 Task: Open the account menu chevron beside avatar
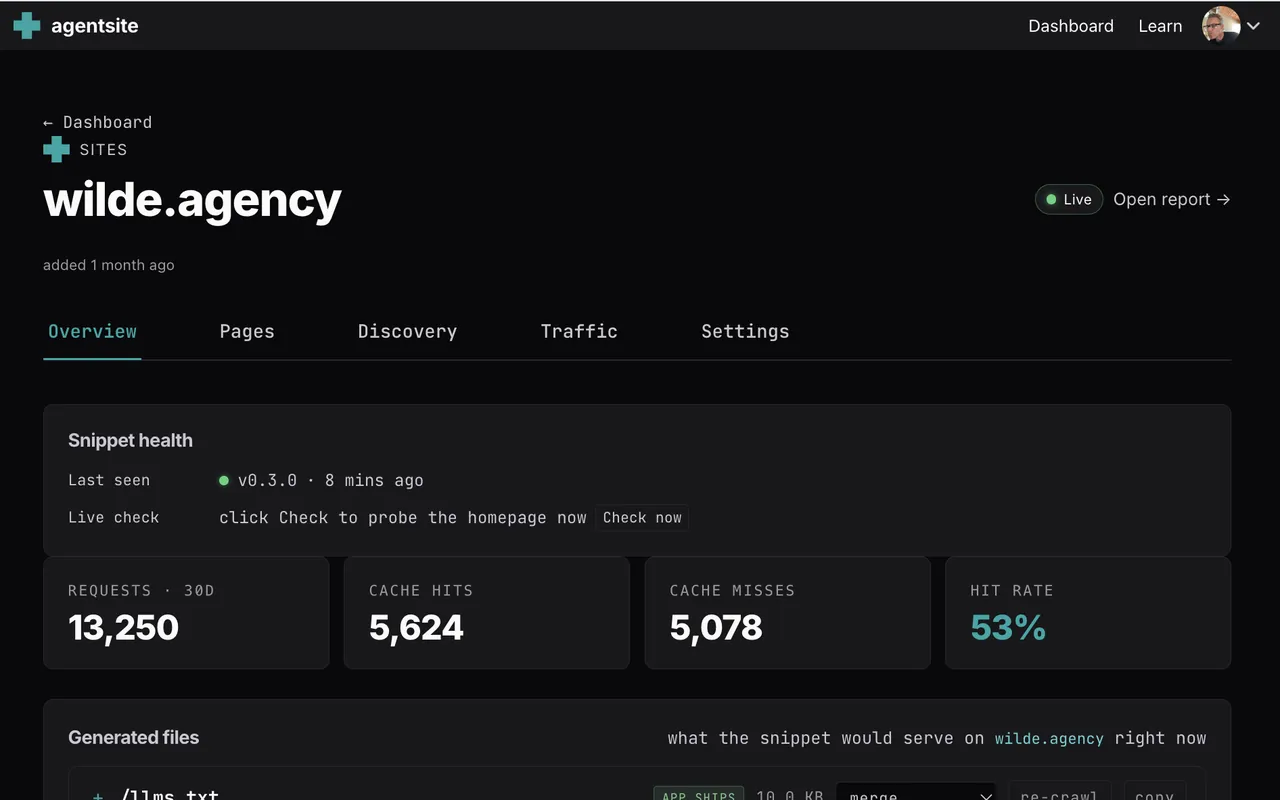1253,26
